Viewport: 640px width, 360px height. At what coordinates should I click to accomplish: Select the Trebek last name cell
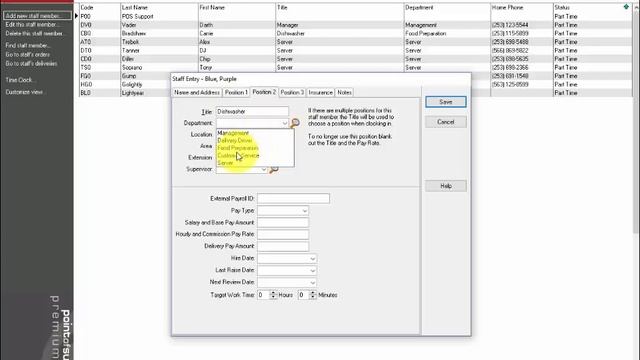(x=159, y=42)
